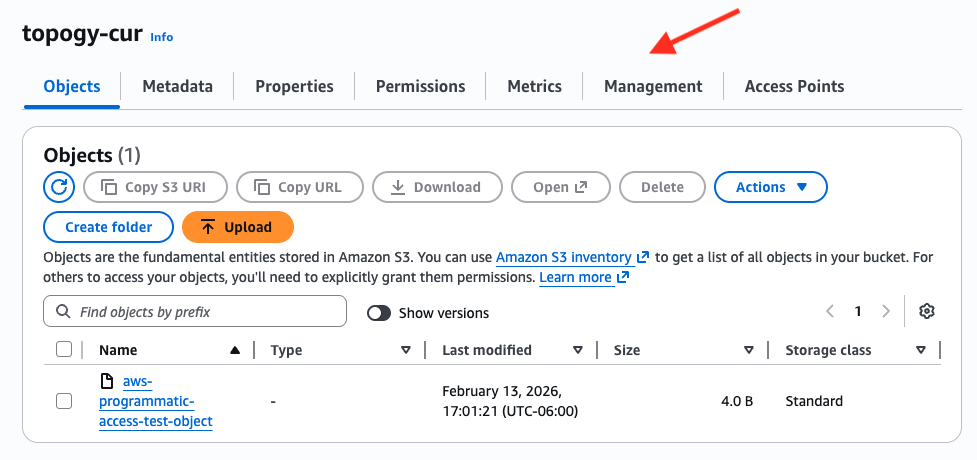Sort the Last modified column arrow

[x=578, y=350]
